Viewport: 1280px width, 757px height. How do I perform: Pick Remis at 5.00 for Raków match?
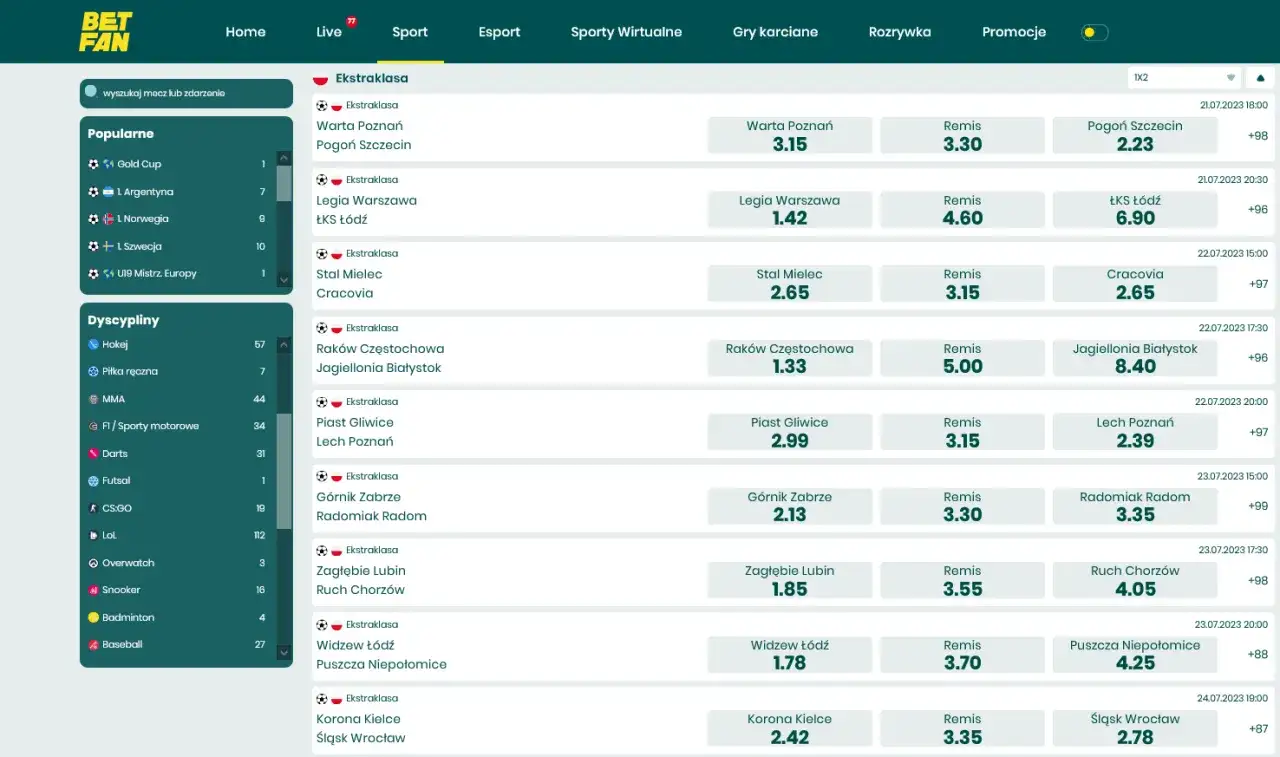point(962,358)
